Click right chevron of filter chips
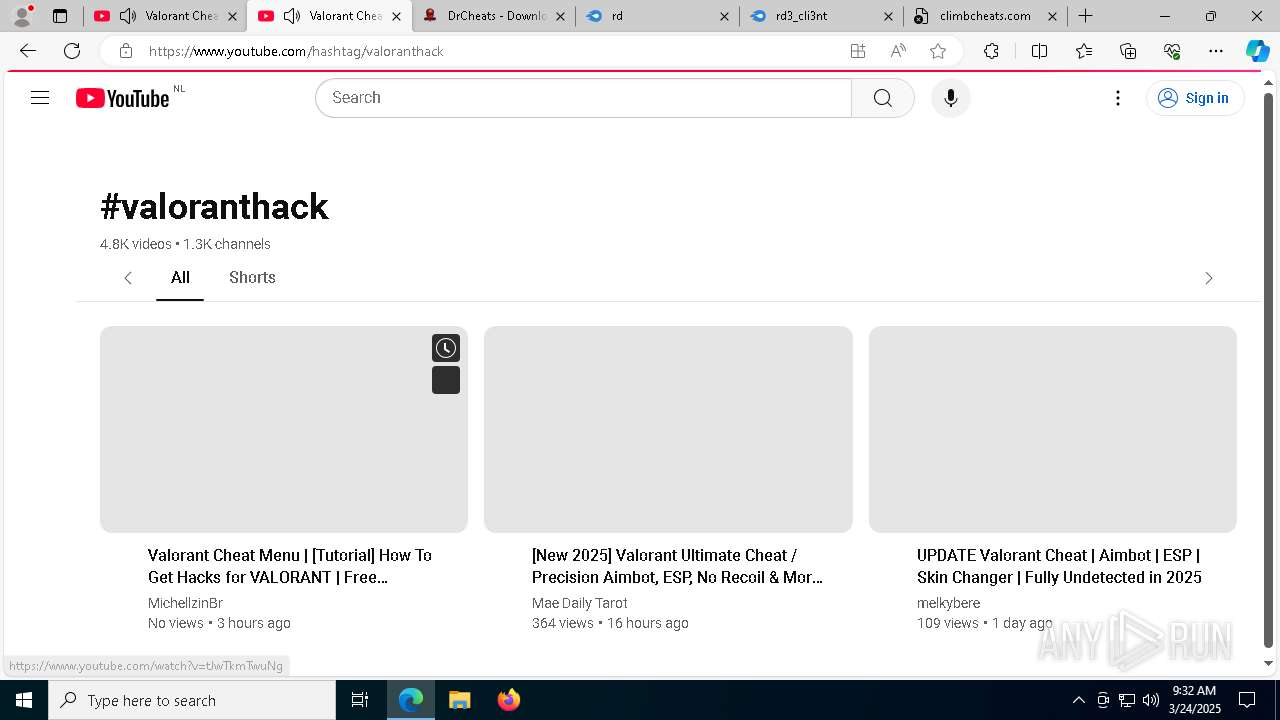 tap(1208, 278)
